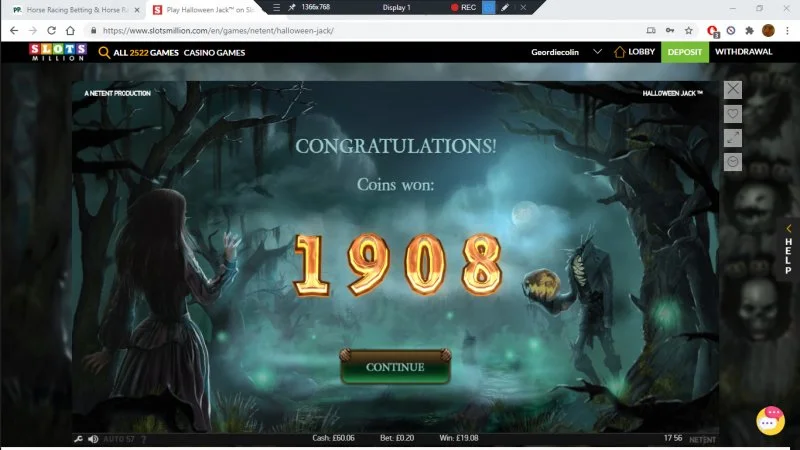Screen dimensions: 800x450
Task: Open the games search magnifier icon
Action: pos(104,53)
